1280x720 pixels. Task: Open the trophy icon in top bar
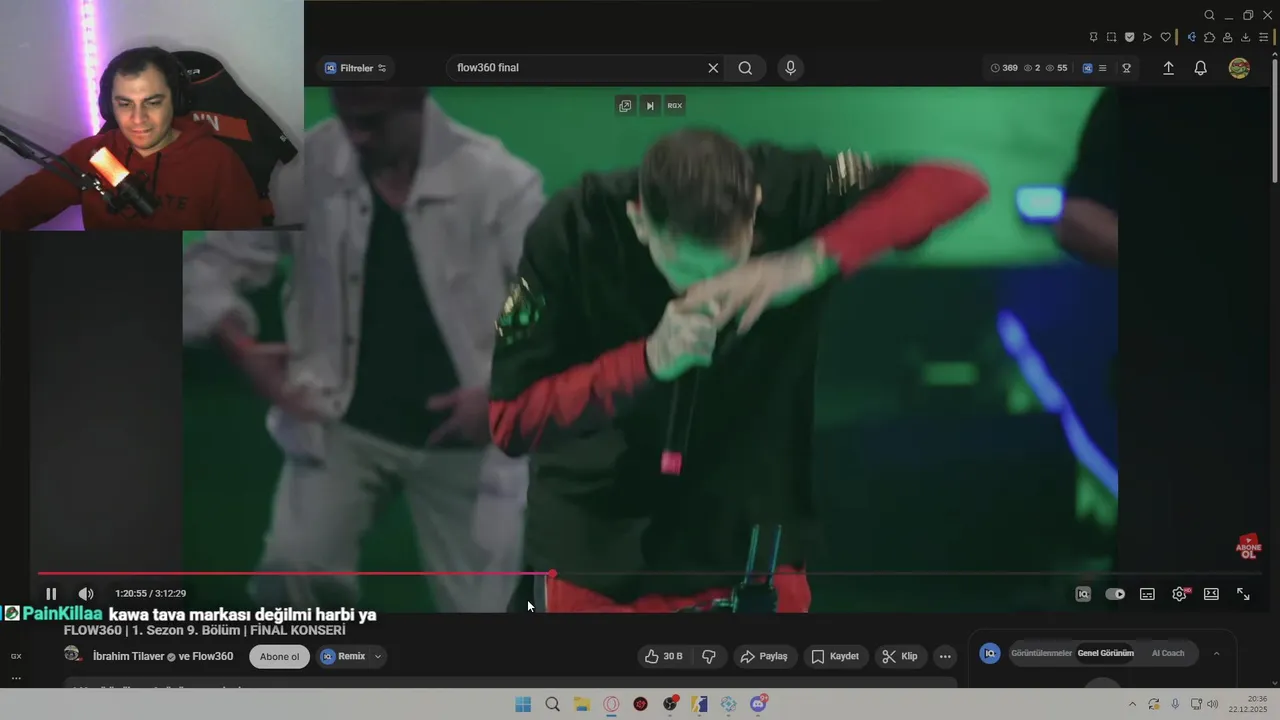tap(1126, 68)
